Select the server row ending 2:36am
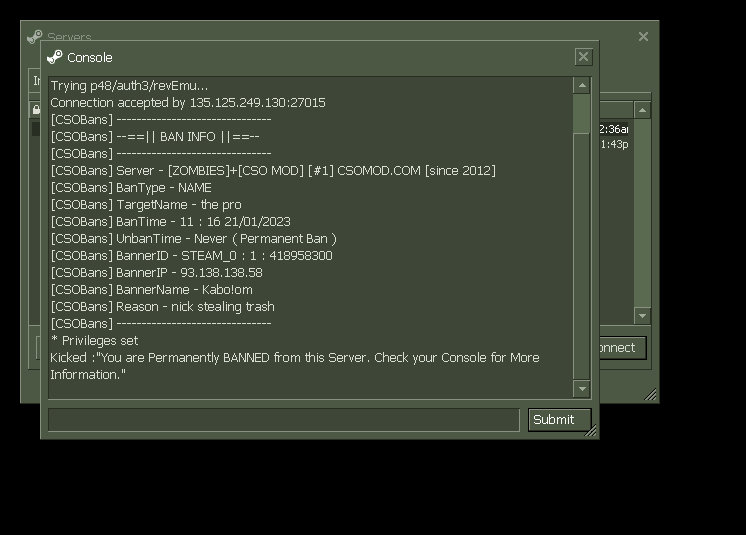This screenshot has width=746, height=535. tap(613, 129)
